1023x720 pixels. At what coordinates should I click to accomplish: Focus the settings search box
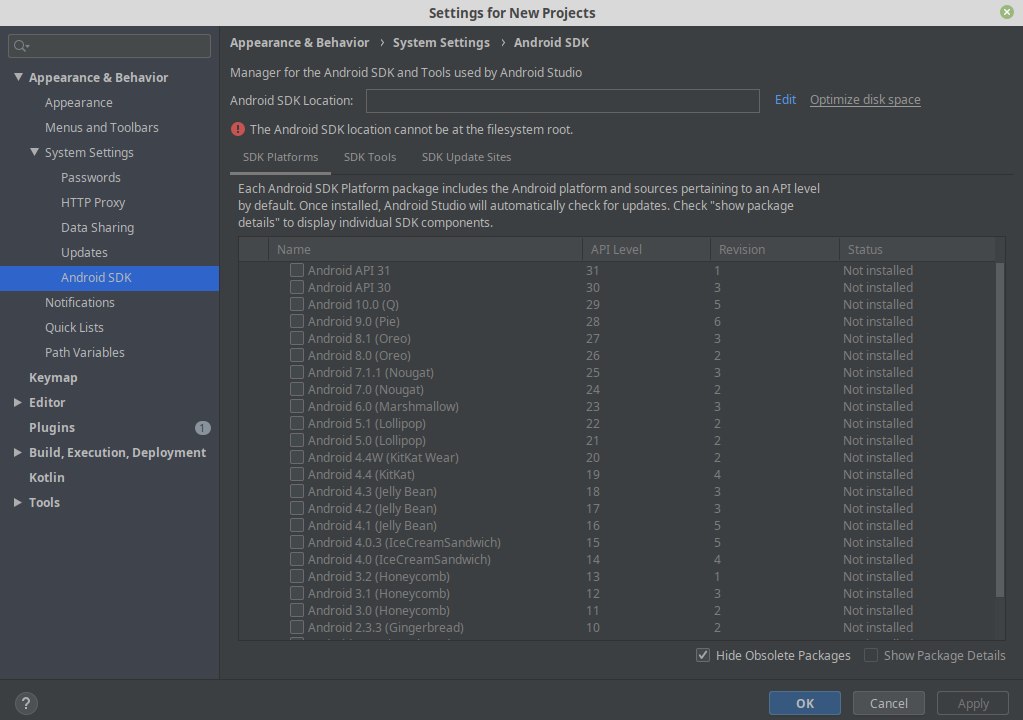coord(110,46)
